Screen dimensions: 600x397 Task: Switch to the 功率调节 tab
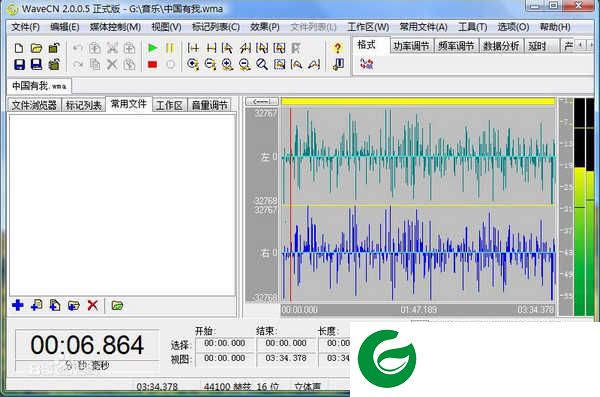tap(411, 46)
